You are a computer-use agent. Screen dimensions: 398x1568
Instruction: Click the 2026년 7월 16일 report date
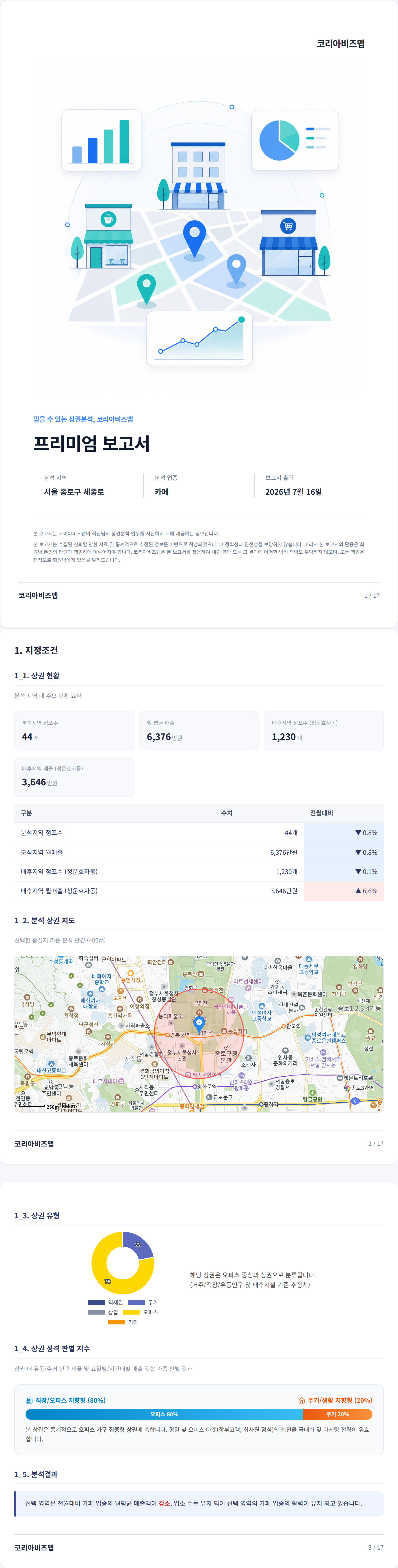coord(294,492)
